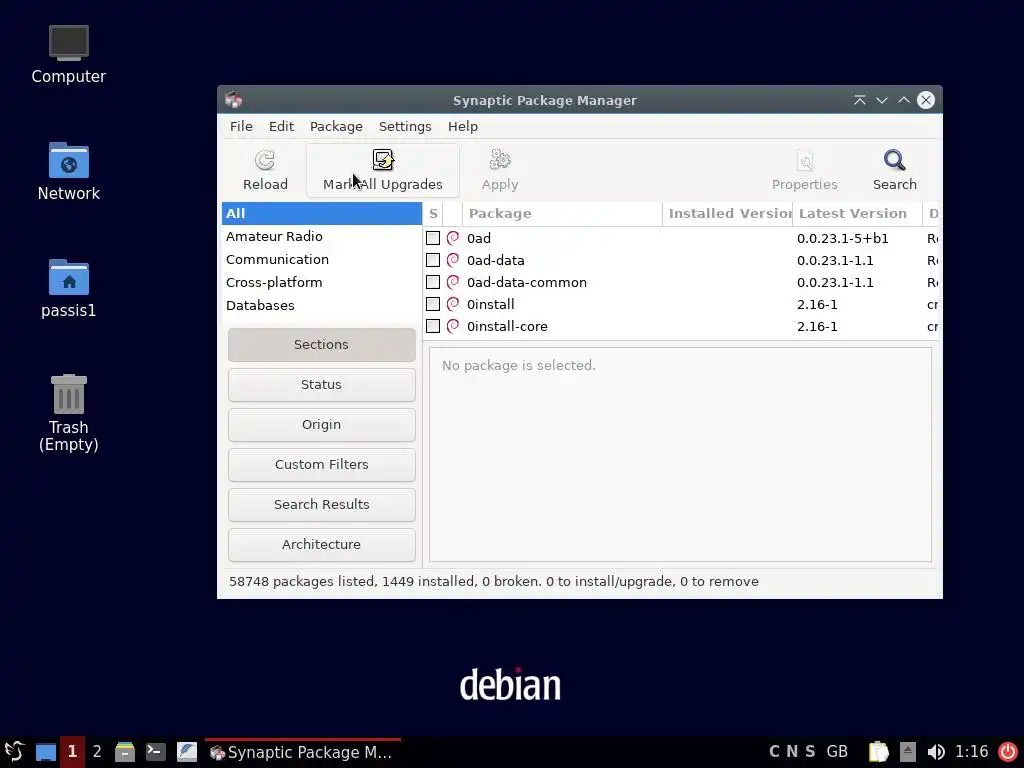Tick the checkbox for 0ad-data

[432, 260]
